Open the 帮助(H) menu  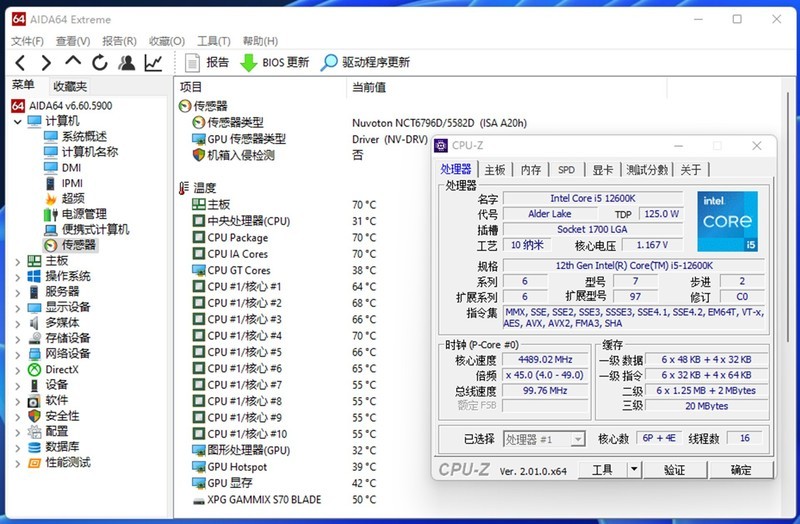[x=260, y=41]
